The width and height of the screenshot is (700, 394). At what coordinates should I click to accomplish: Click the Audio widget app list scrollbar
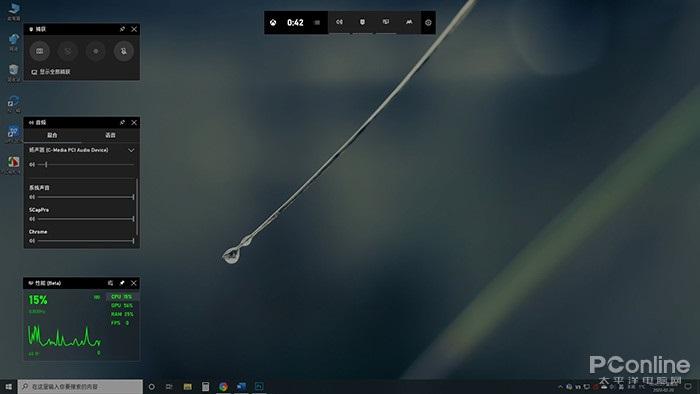(137, 207)
